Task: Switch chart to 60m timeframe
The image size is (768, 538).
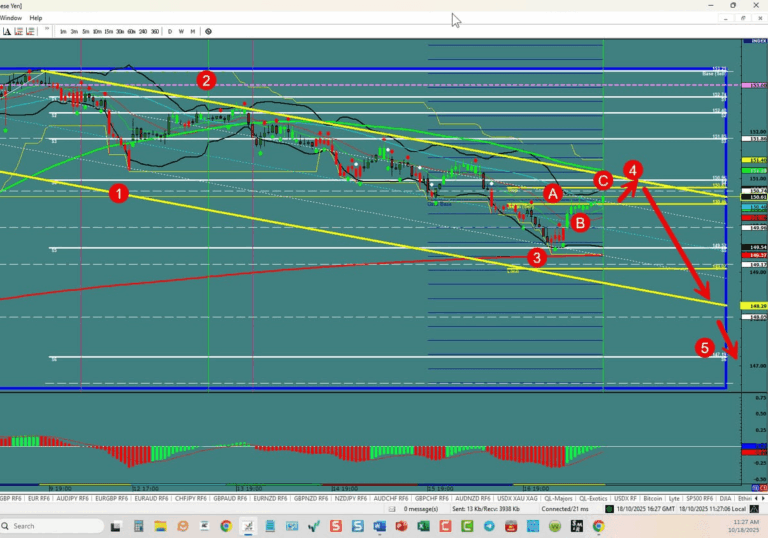Action: 131,31
